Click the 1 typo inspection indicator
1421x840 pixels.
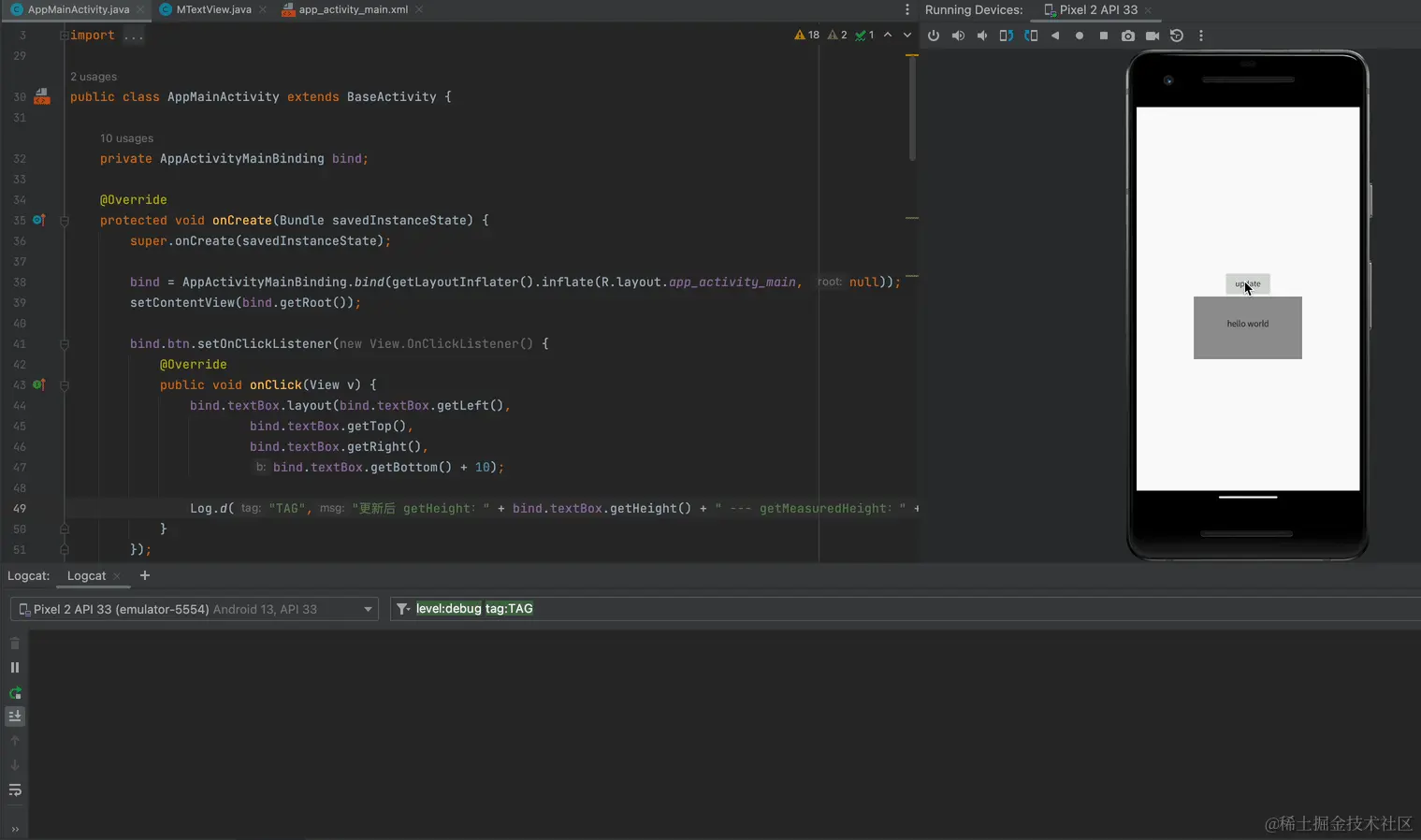pos(864,36)
